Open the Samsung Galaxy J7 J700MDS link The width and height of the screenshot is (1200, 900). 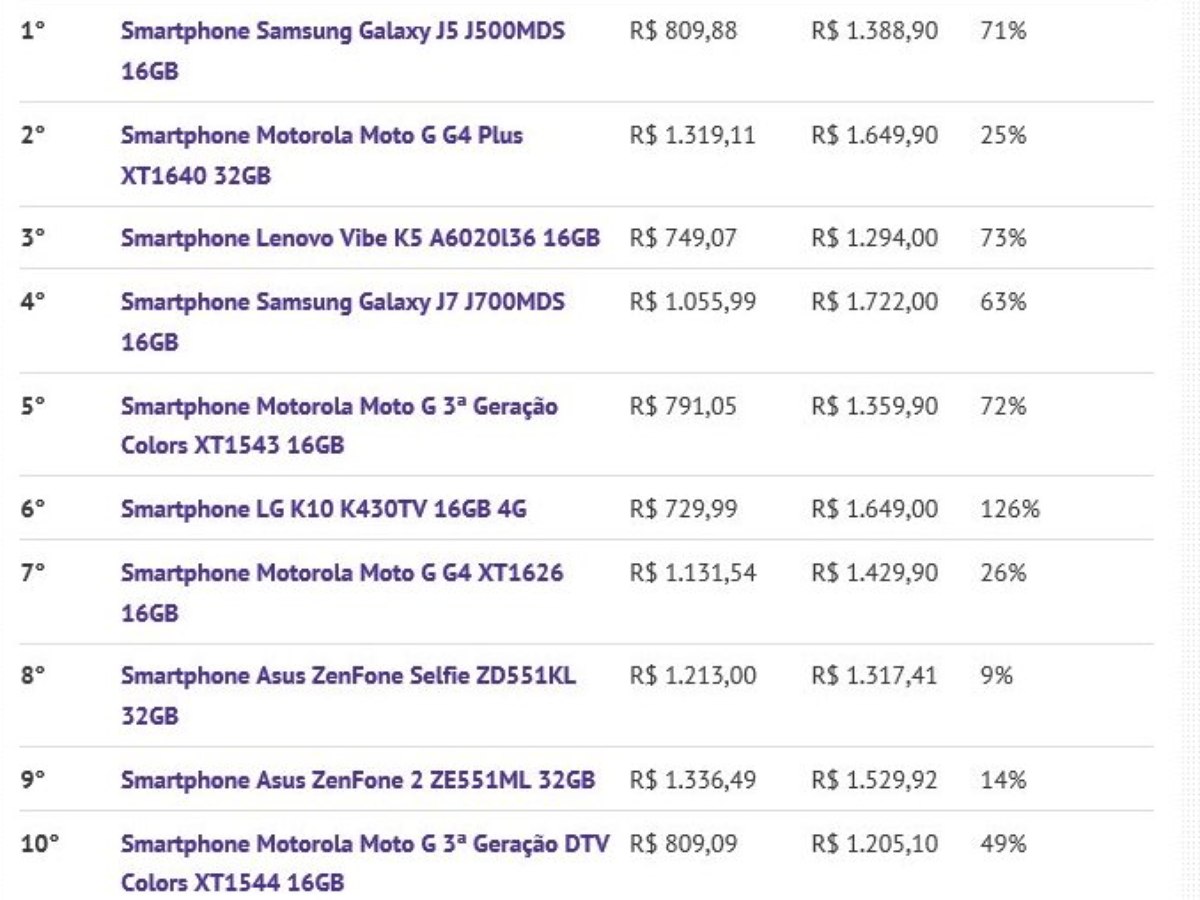[x=342, y=302]
